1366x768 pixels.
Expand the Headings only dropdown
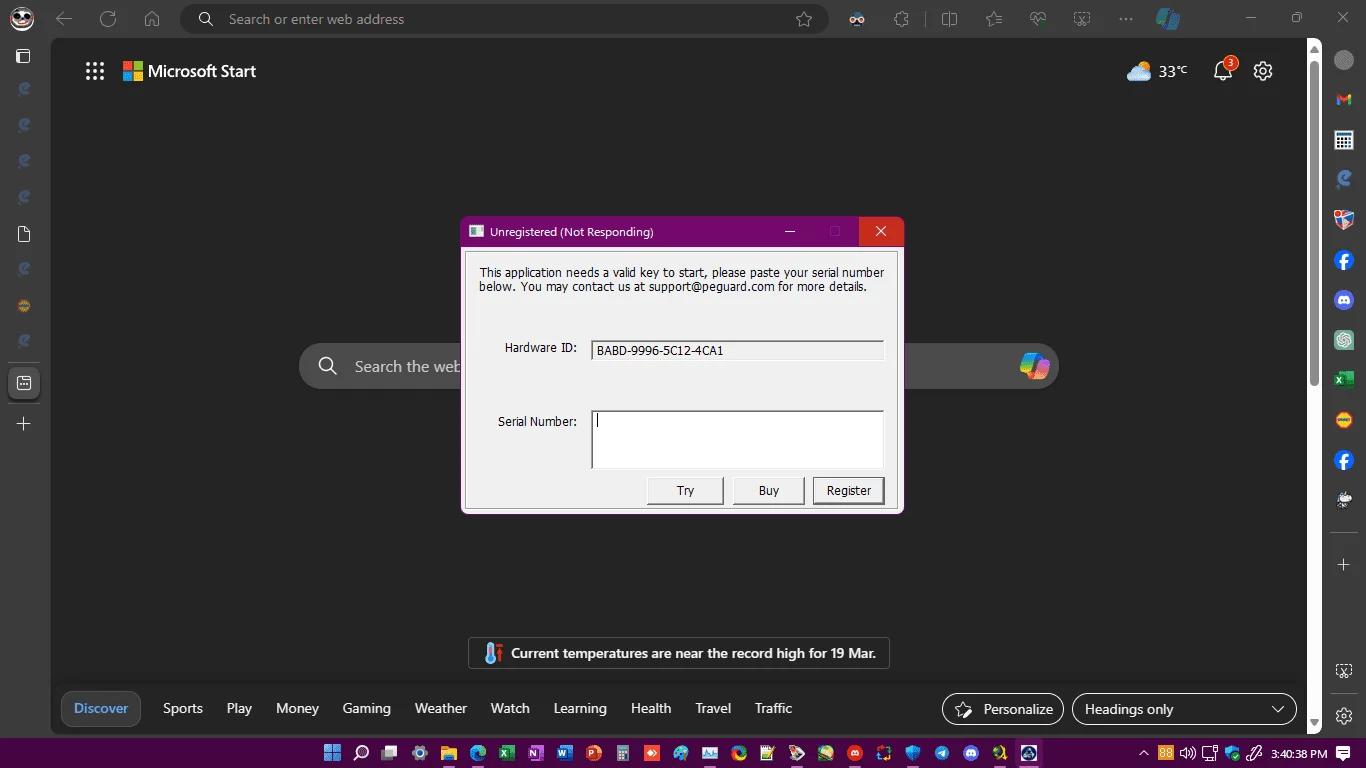1184,709
